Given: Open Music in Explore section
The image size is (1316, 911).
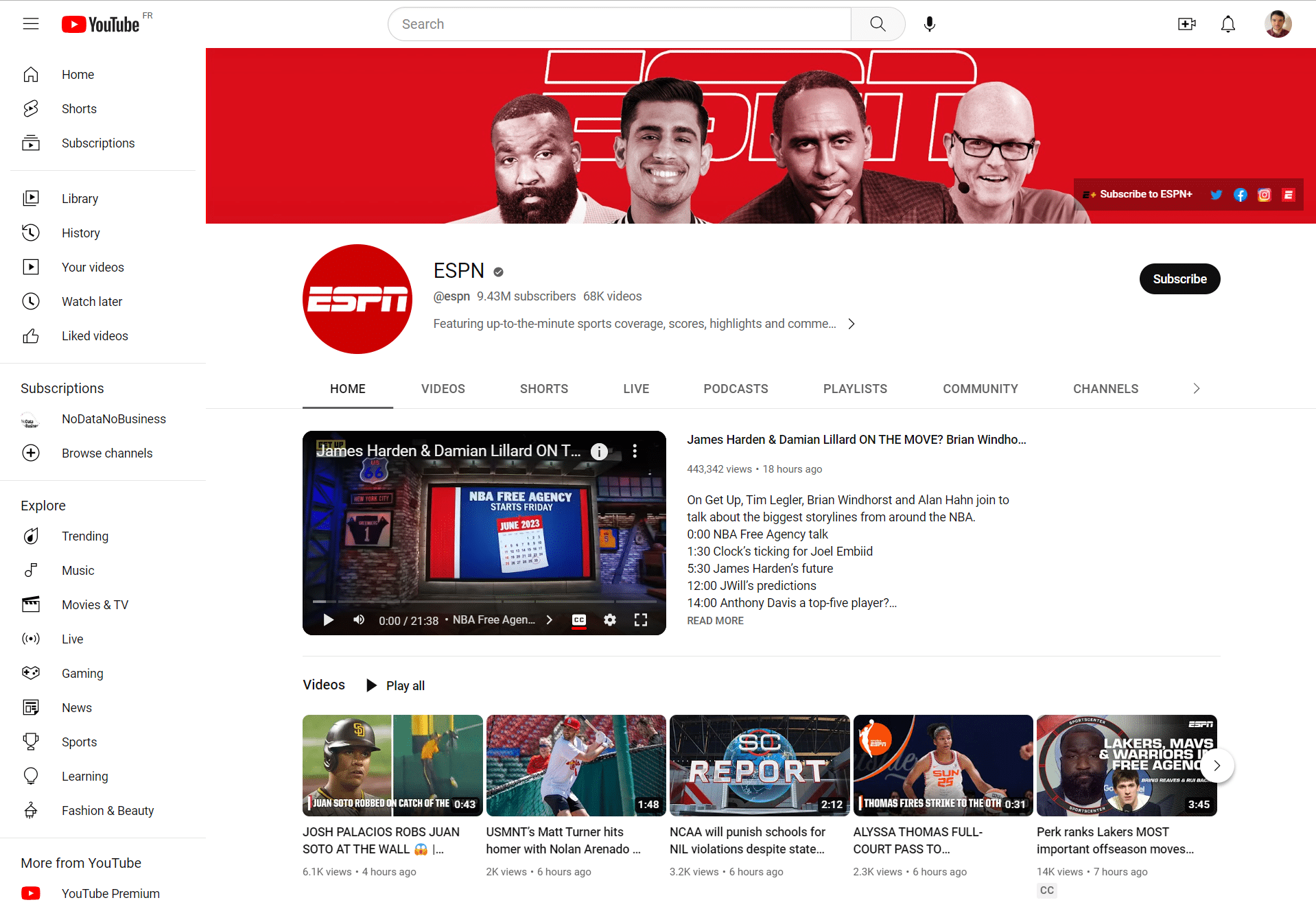Looking at the screenshot, I should (x=103, y=571).
